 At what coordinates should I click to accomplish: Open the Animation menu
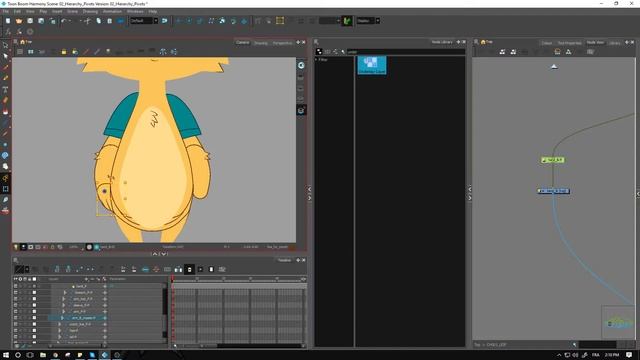pos(112,11)
